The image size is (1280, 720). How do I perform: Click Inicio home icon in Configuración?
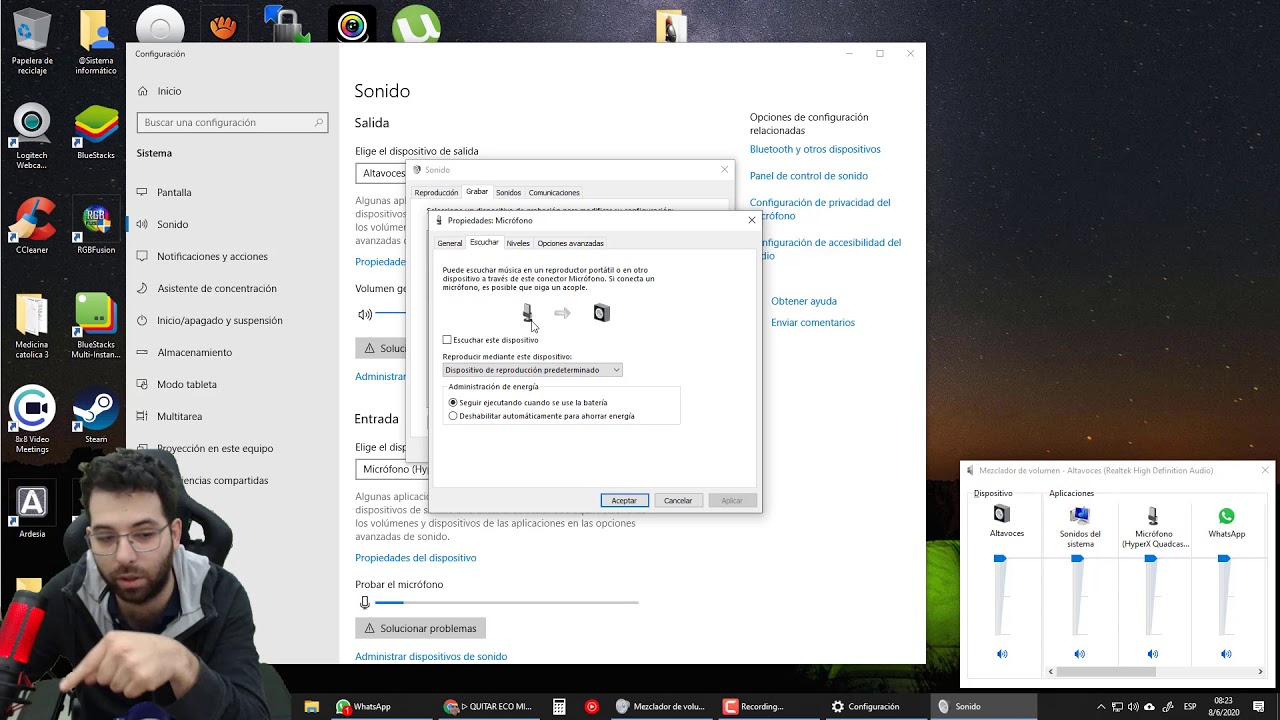pos(141,91)
